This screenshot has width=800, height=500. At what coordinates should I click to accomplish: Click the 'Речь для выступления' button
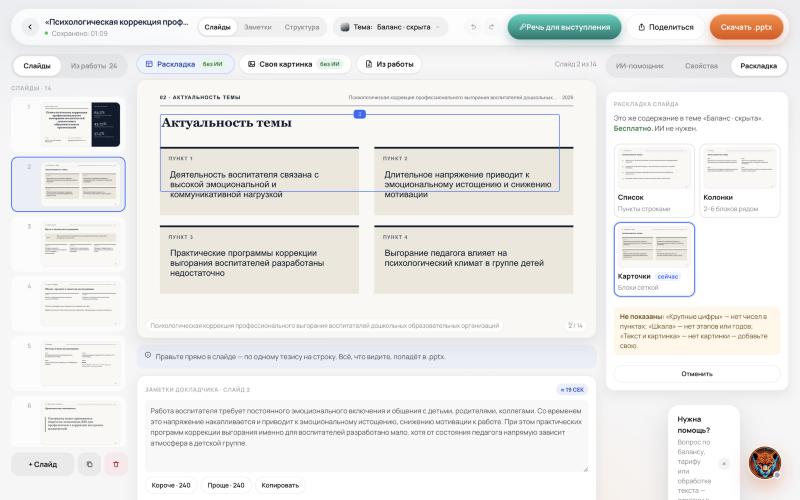pyautogui.click(x=564, y=27)
